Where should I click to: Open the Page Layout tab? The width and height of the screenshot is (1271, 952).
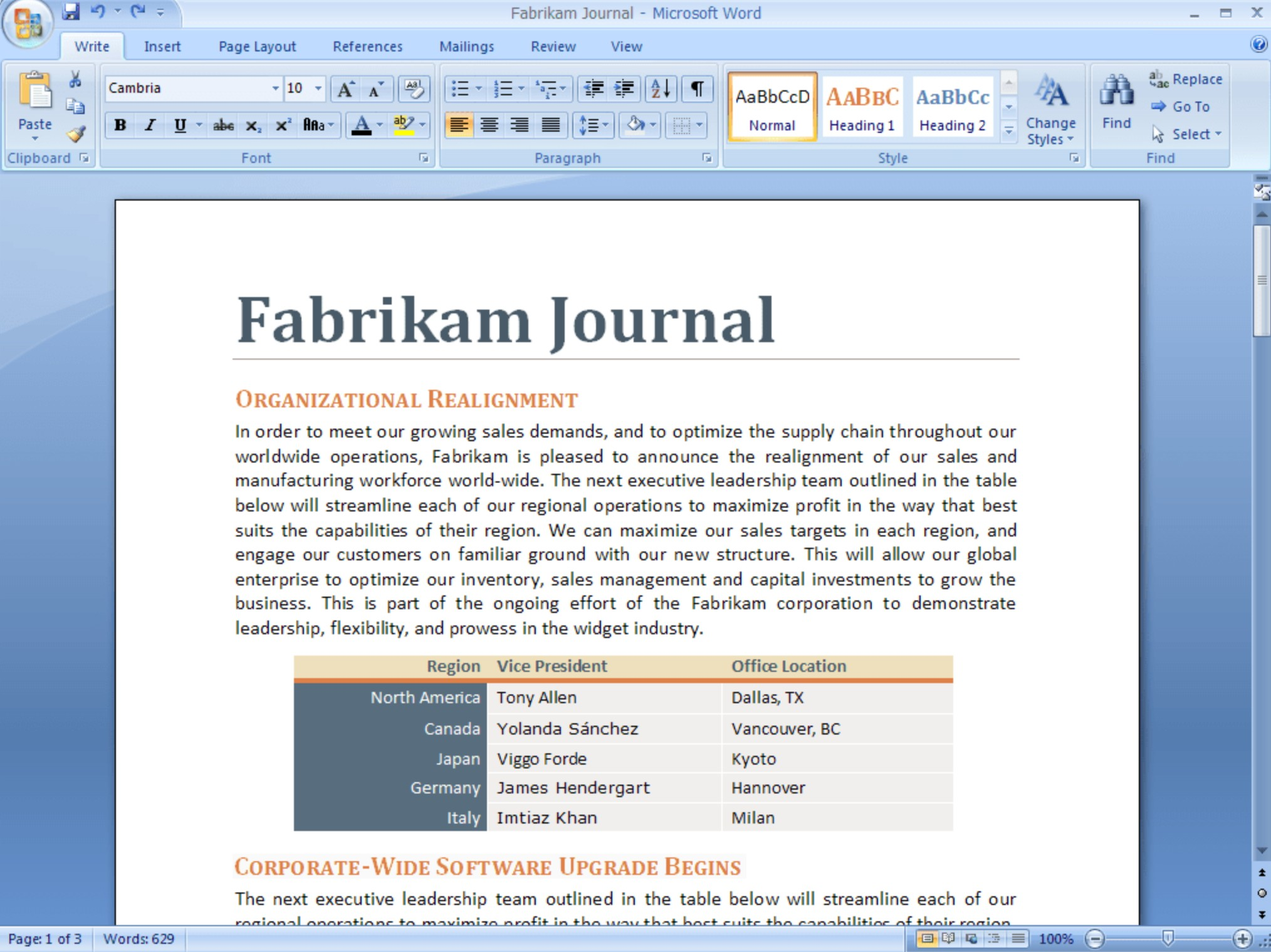[257, 46]
